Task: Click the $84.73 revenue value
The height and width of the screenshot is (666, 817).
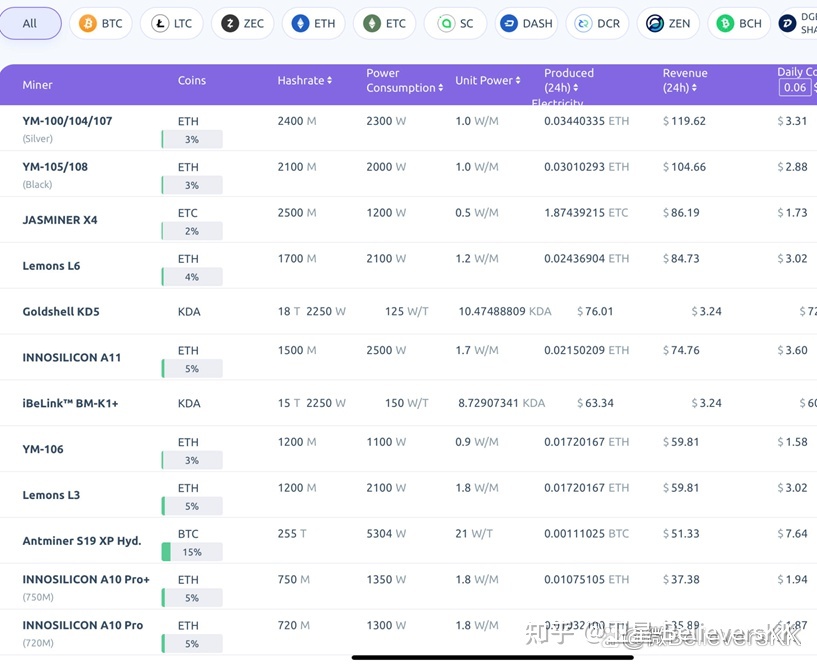Action: click(x=681, y=258)
